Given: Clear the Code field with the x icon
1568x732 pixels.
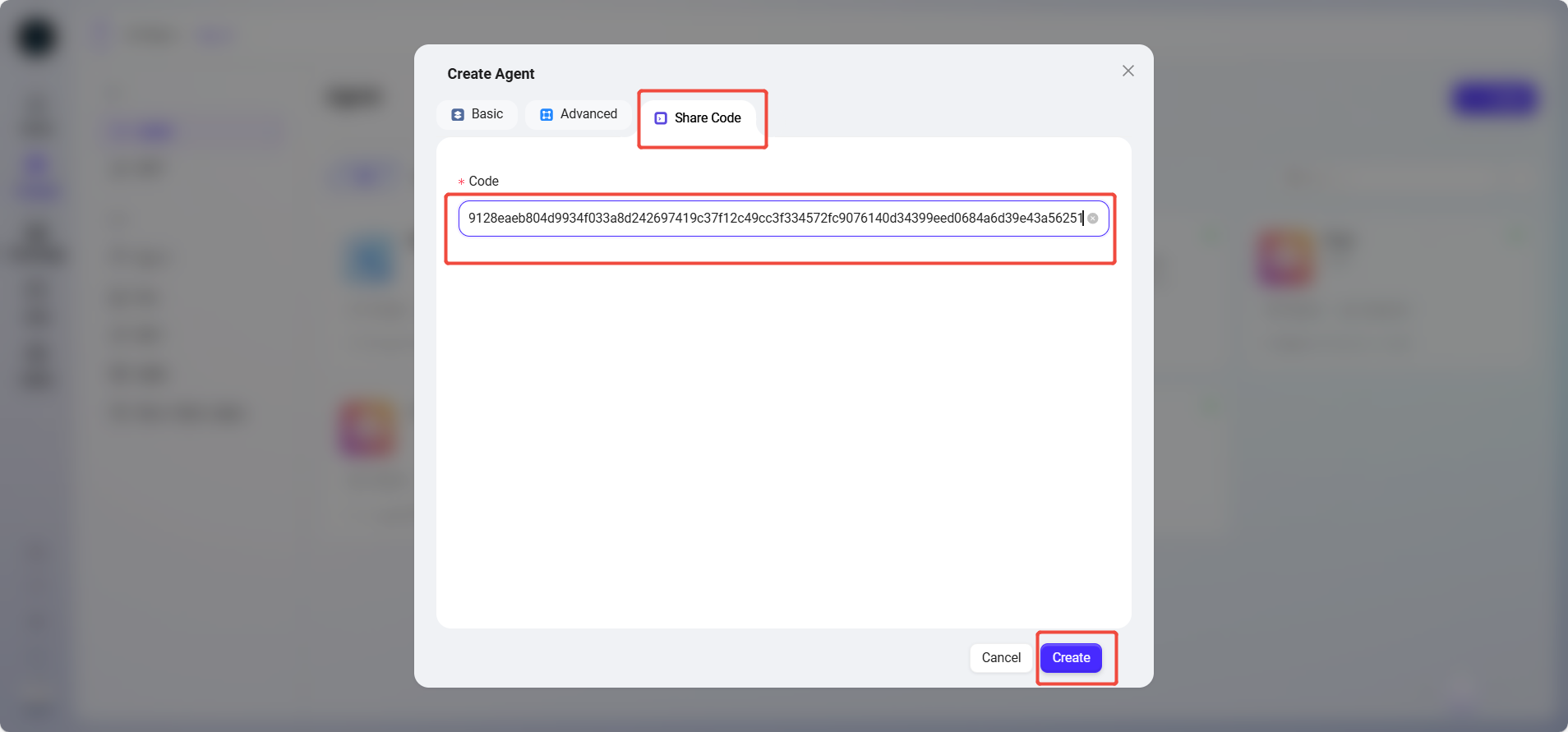Looking at the screenshot, I should pyautogui.click(x=1093, y=219).
